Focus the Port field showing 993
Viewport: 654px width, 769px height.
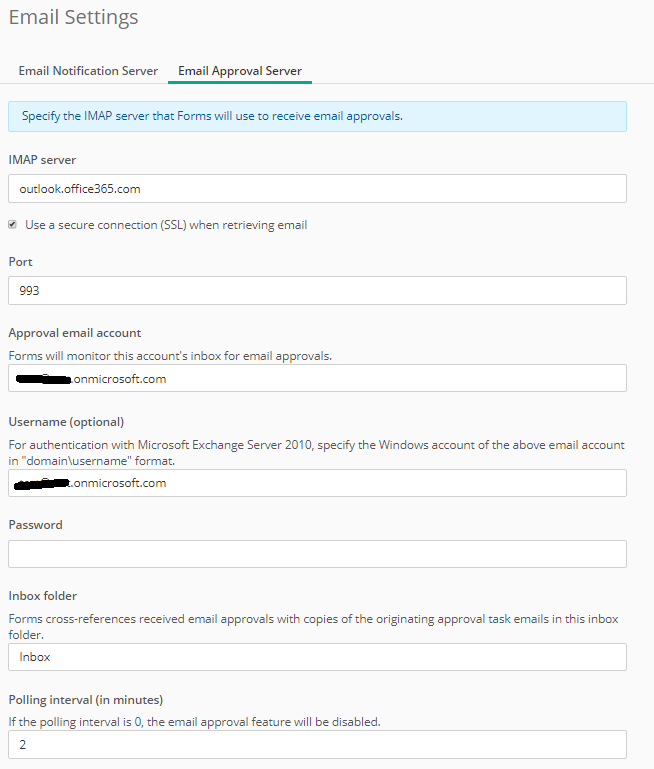coord(317,291)
